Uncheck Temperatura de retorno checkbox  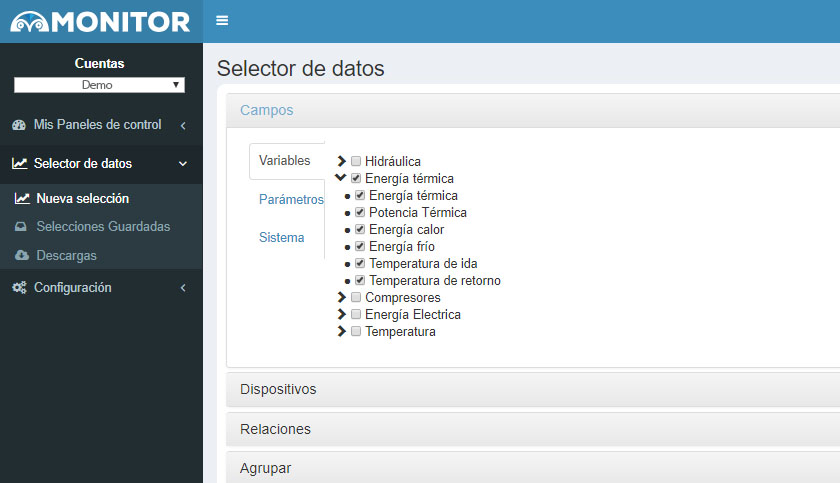pos(360,281)
